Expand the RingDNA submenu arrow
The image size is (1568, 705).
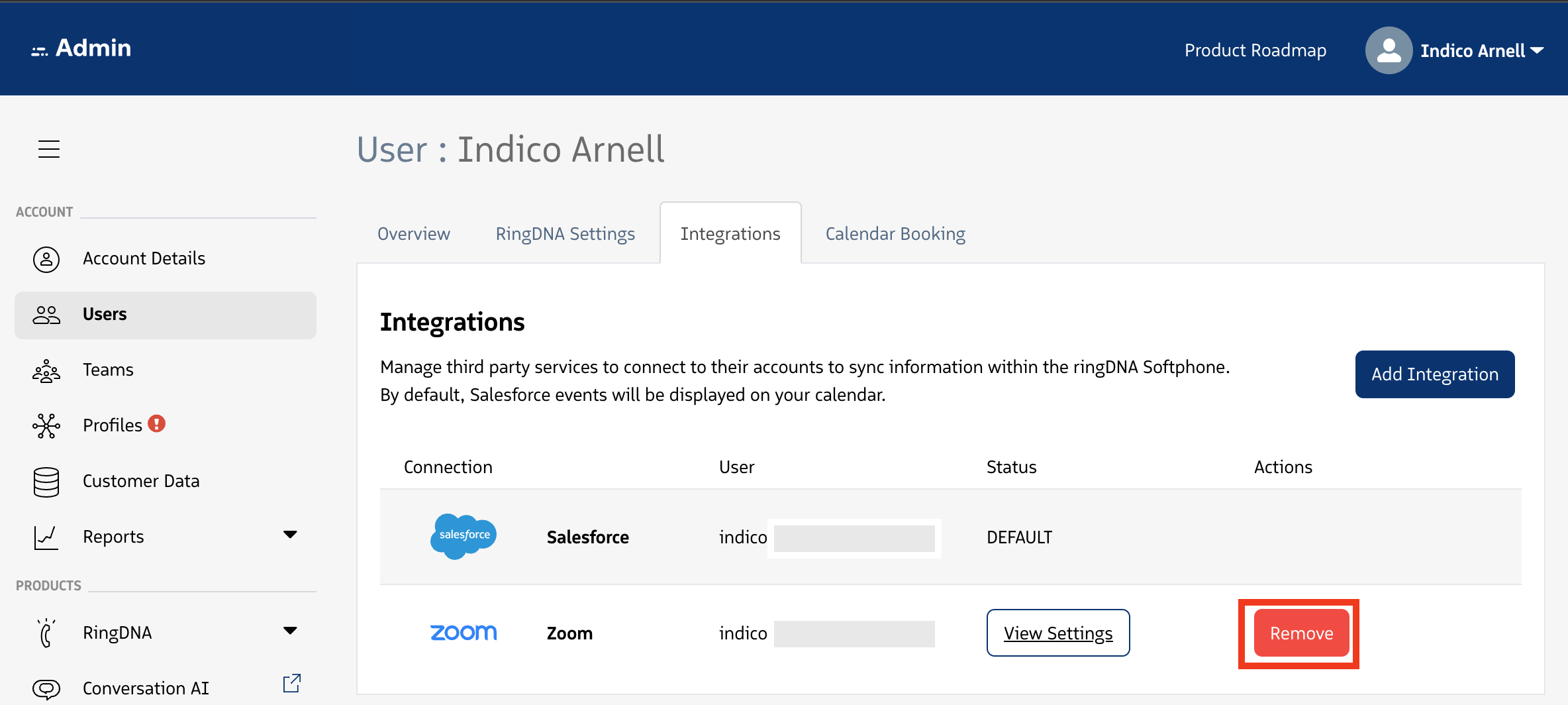coord(290,631)
